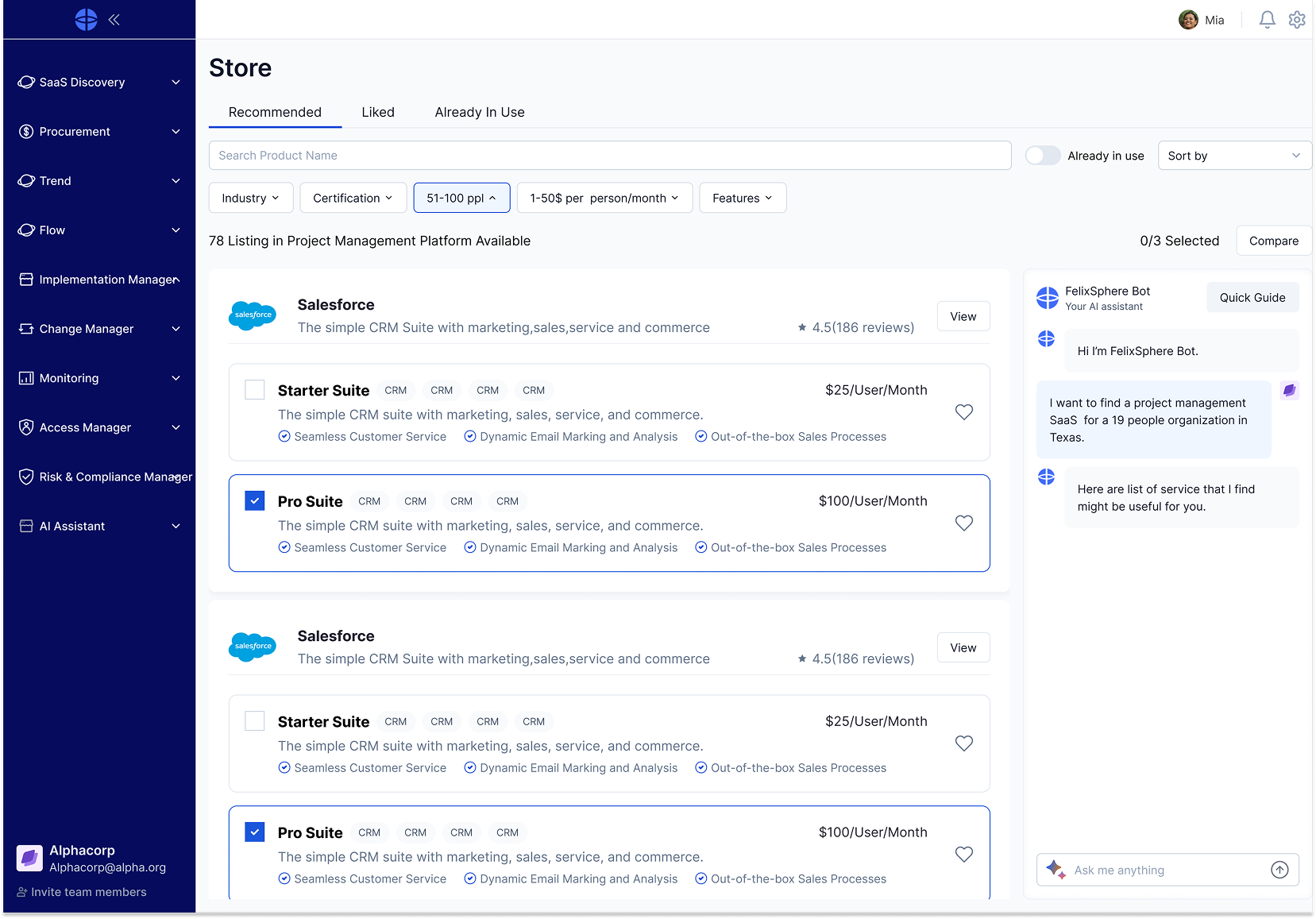Send message with arrow-up icon in chat
Screen dimensions: 1316x919
click(1279, 870)
